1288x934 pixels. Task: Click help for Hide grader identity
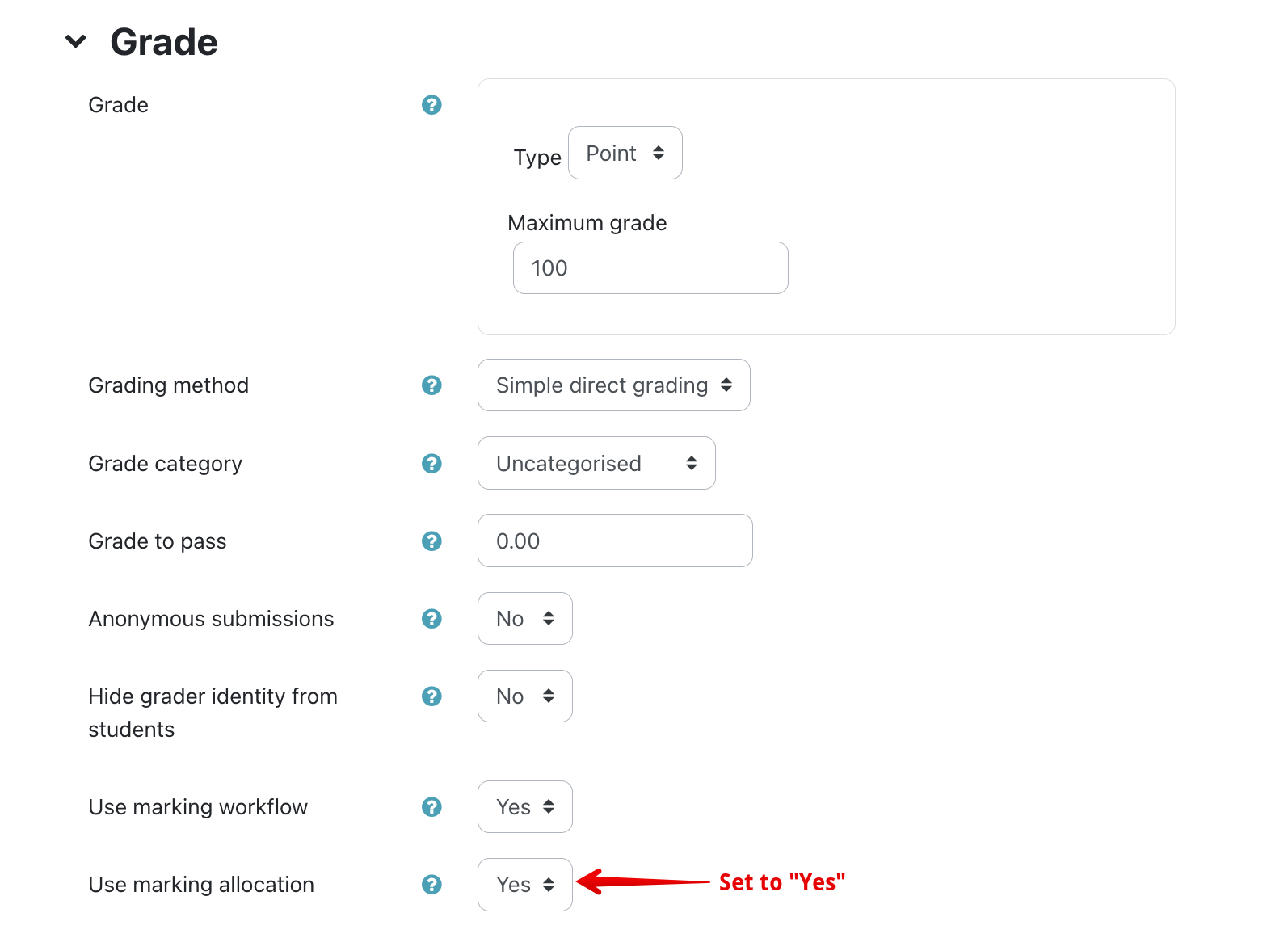coord(431,696)
